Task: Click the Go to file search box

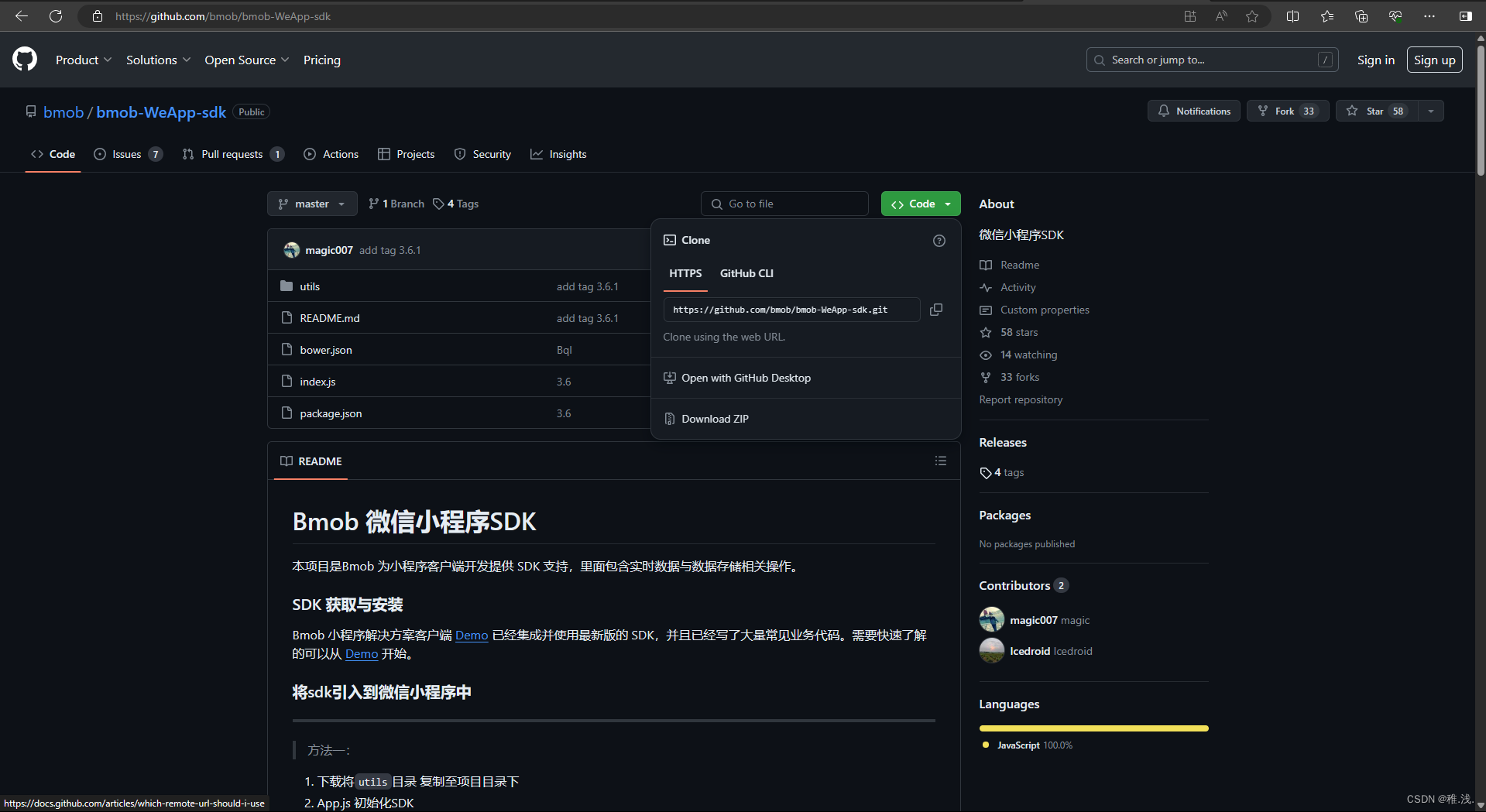Action: (x=784, y=204)
